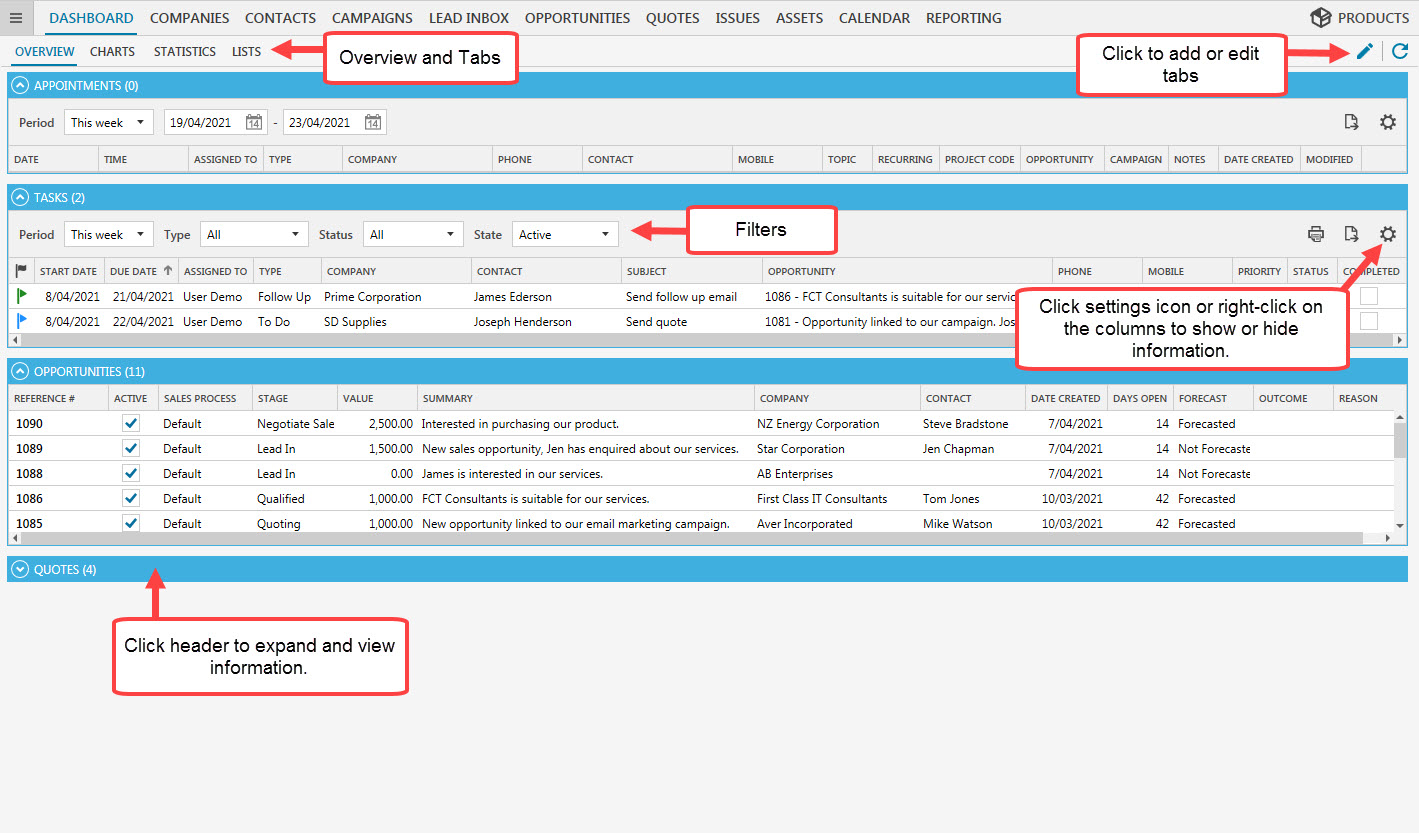Click the refresh icon at top right

pos(1400,51)
